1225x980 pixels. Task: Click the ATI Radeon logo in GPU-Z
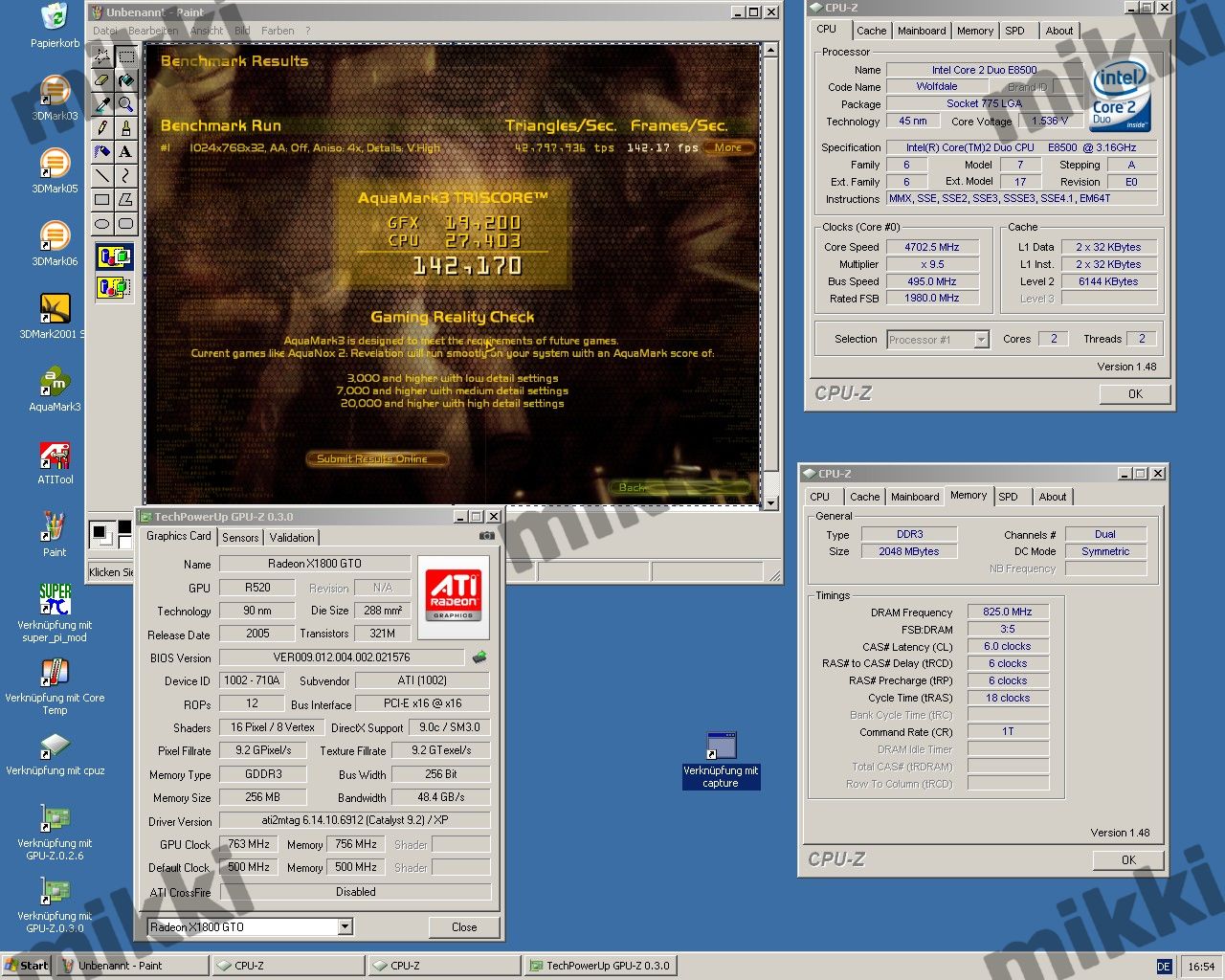point(454,595)
